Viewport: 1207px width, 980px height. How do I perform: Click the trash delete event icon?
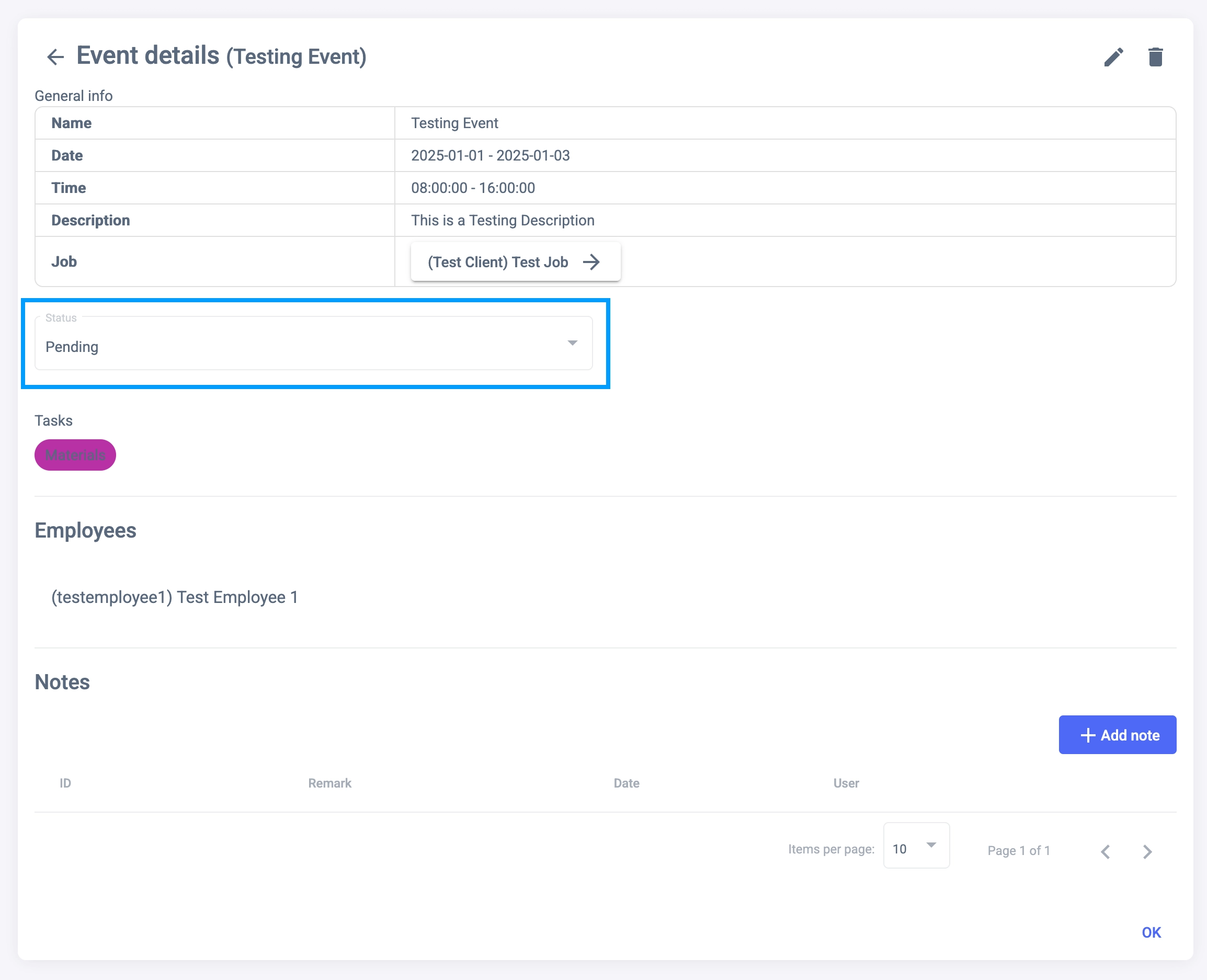coord(1155,57)
